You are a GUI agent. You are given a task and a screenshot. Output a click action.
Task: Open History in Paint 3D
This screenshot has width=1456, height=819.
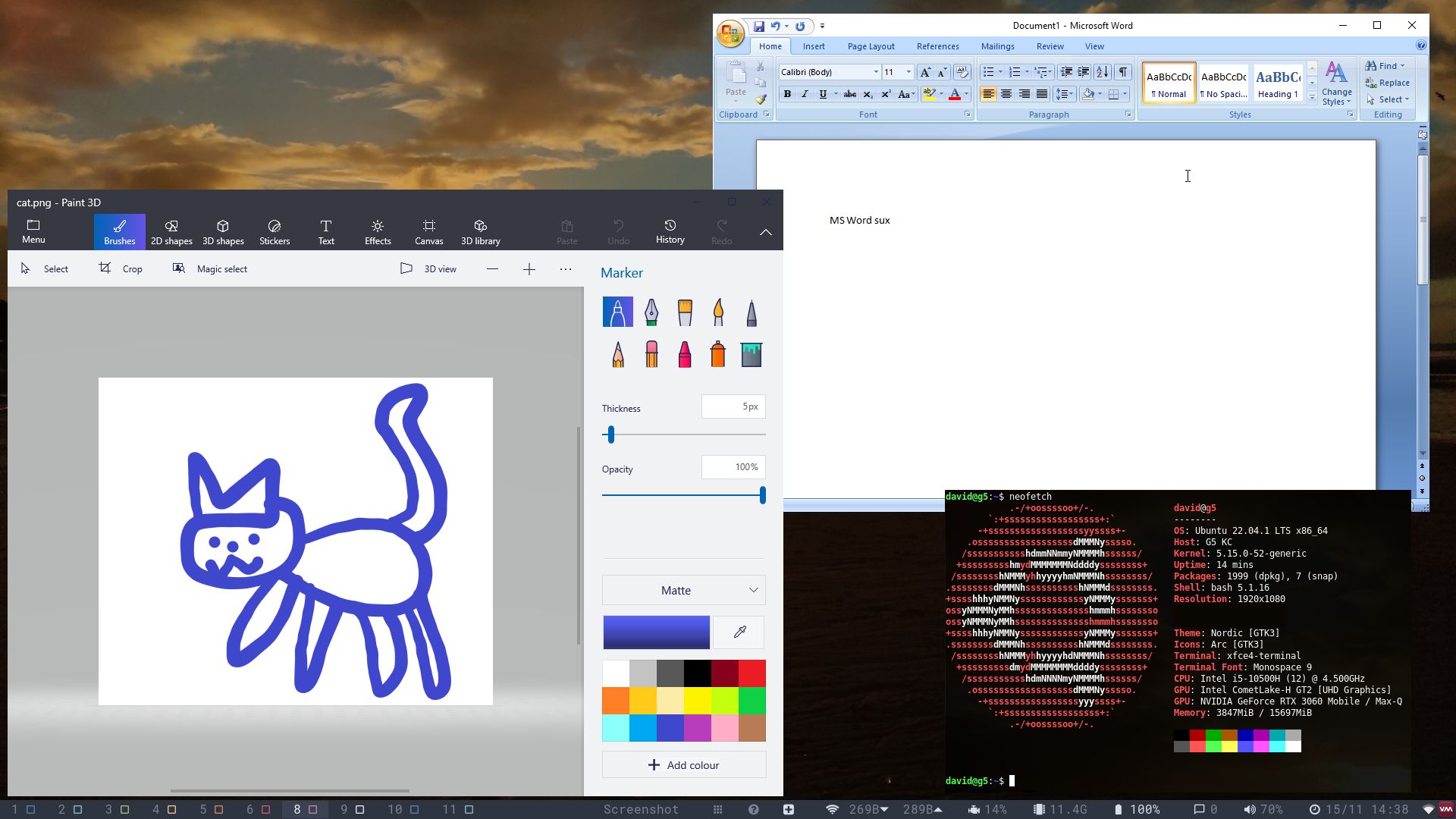[x=670, y=232]
